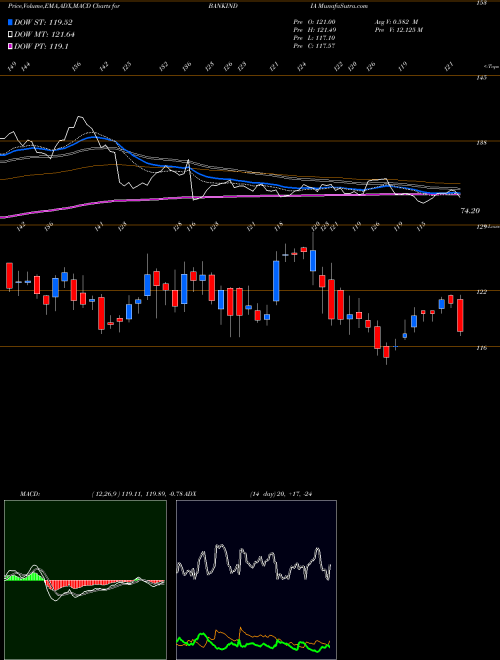Click the BANKIND ticker symbol in the title
This screenshot has width=500, height=660.
click(225, 6)
